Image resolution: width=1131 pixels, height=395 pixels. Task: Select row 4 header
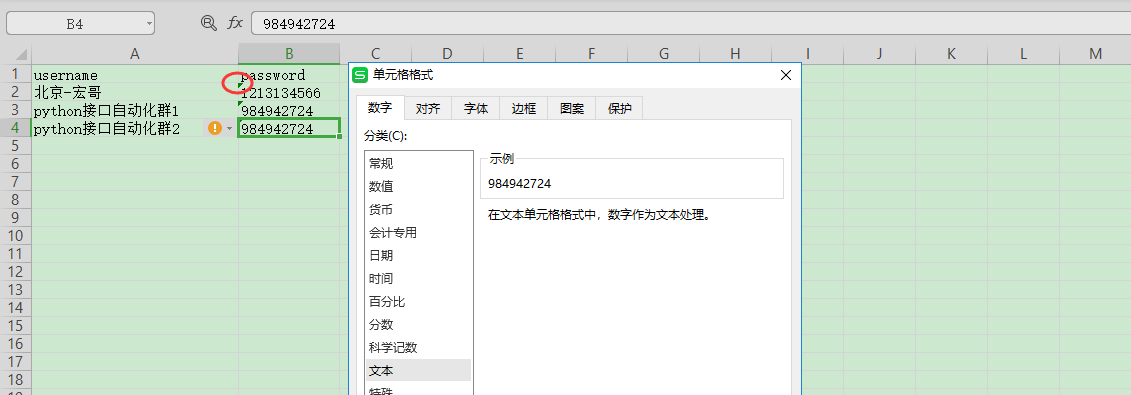point(16,128)
